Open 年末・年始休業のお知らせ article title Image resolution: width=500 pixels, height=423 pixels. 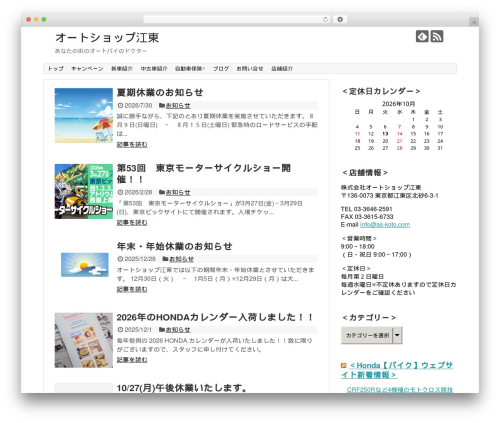174,246
